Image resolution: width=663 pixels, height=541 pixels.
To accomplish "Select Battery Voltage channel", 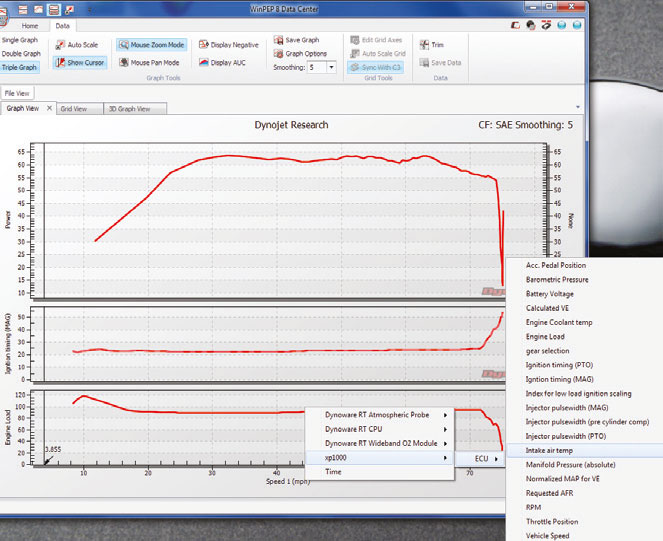I will tap(550, 294).
